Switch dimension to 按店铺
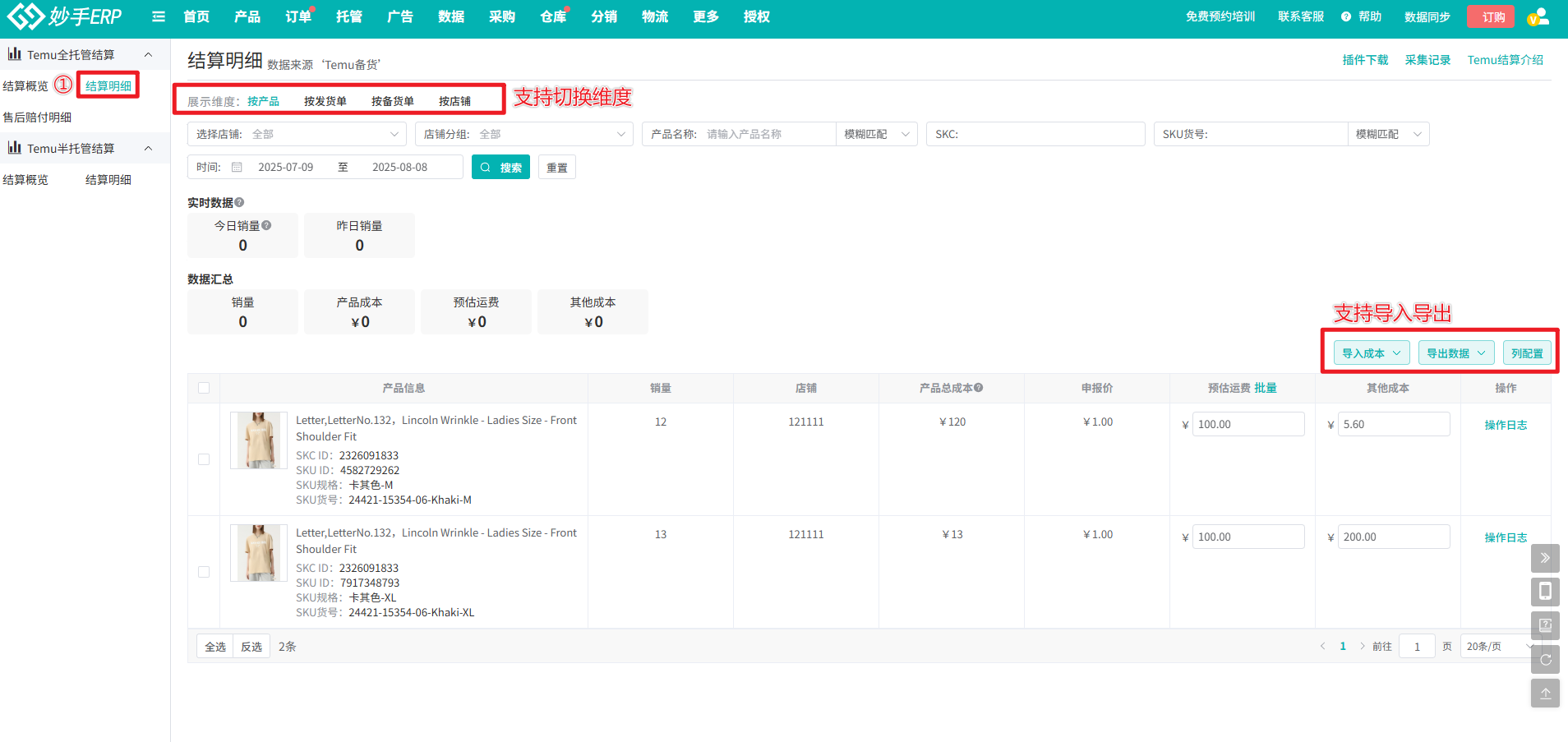 pyautogui.click(x=454, y=101)
